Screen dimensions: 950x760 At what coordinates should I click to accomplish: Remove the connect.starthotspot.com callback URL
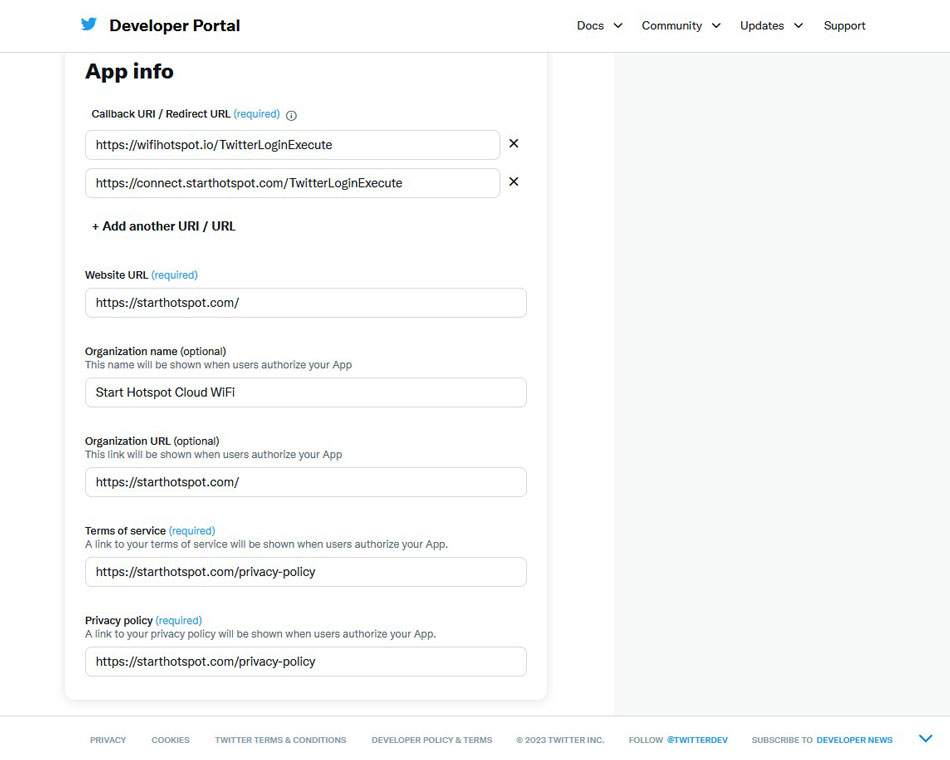tap(514, 182)
